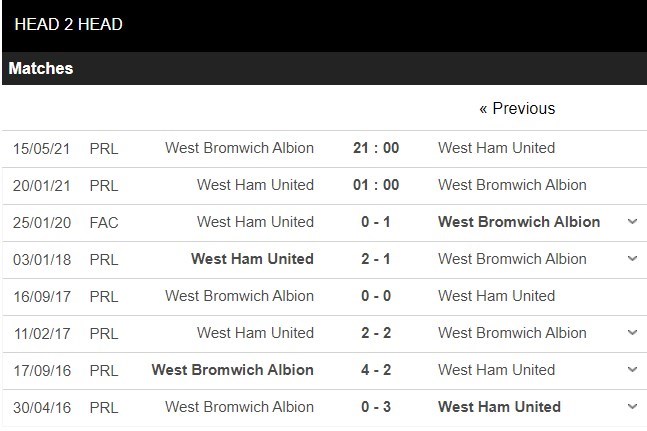Screen dimensions: 647x431
Task: Go to « Previous matches
Action: tap(516, 108)
